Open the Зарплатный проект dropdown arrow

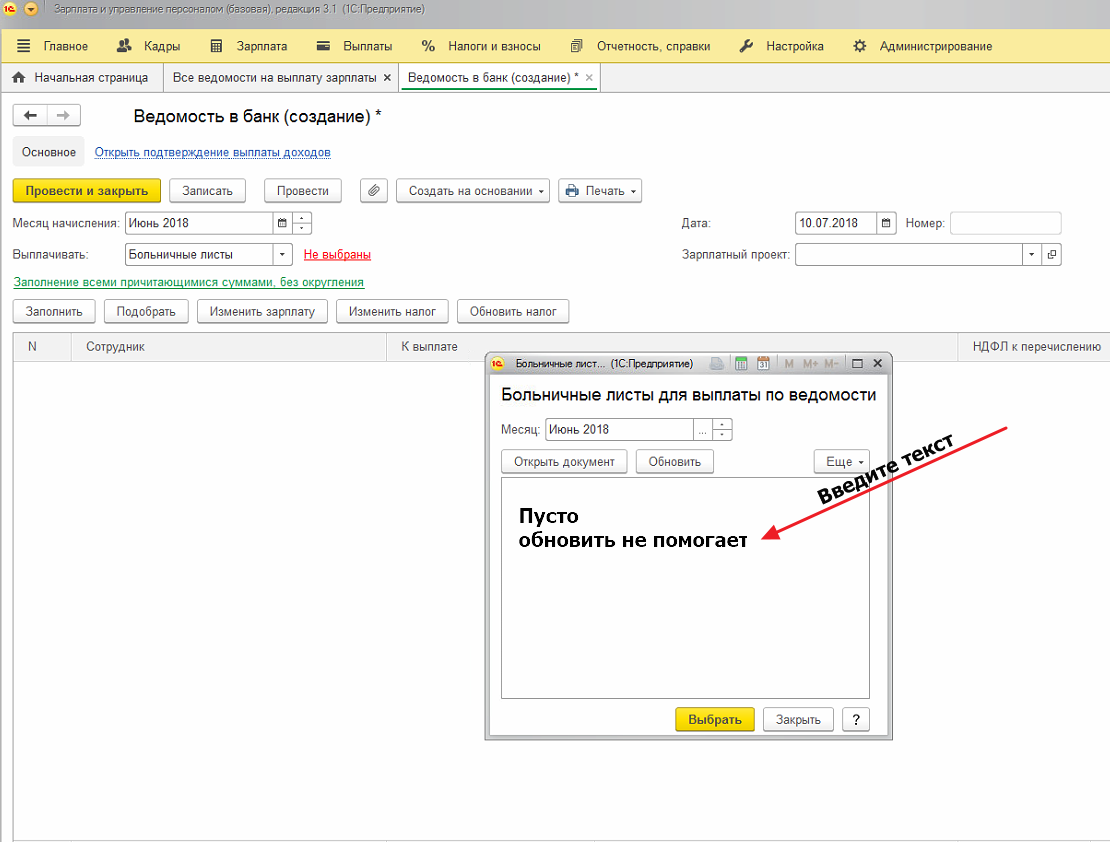point(1031,255)
